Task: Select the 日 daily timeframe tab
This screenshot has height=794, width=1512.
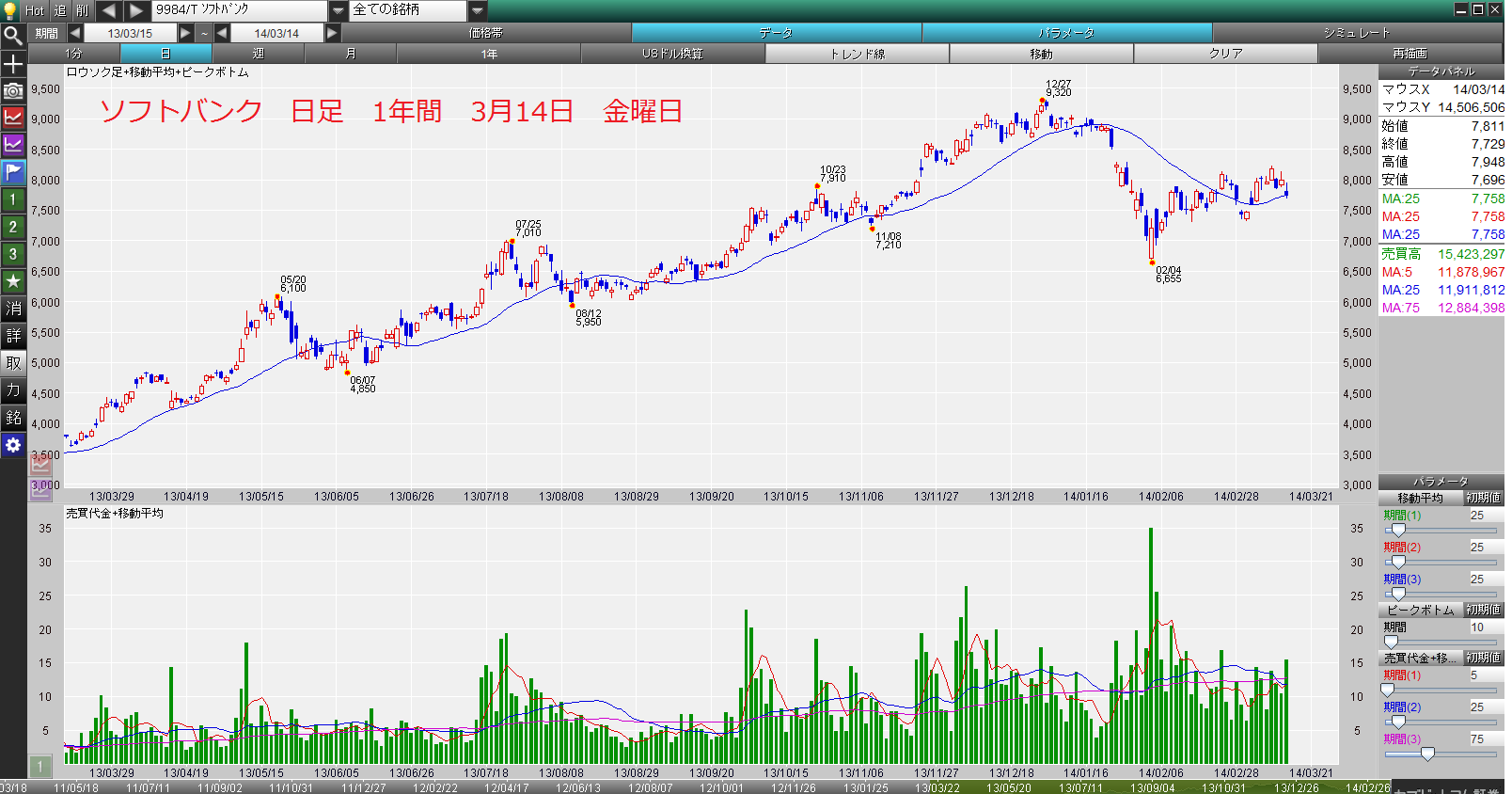Action: point(166,54)
